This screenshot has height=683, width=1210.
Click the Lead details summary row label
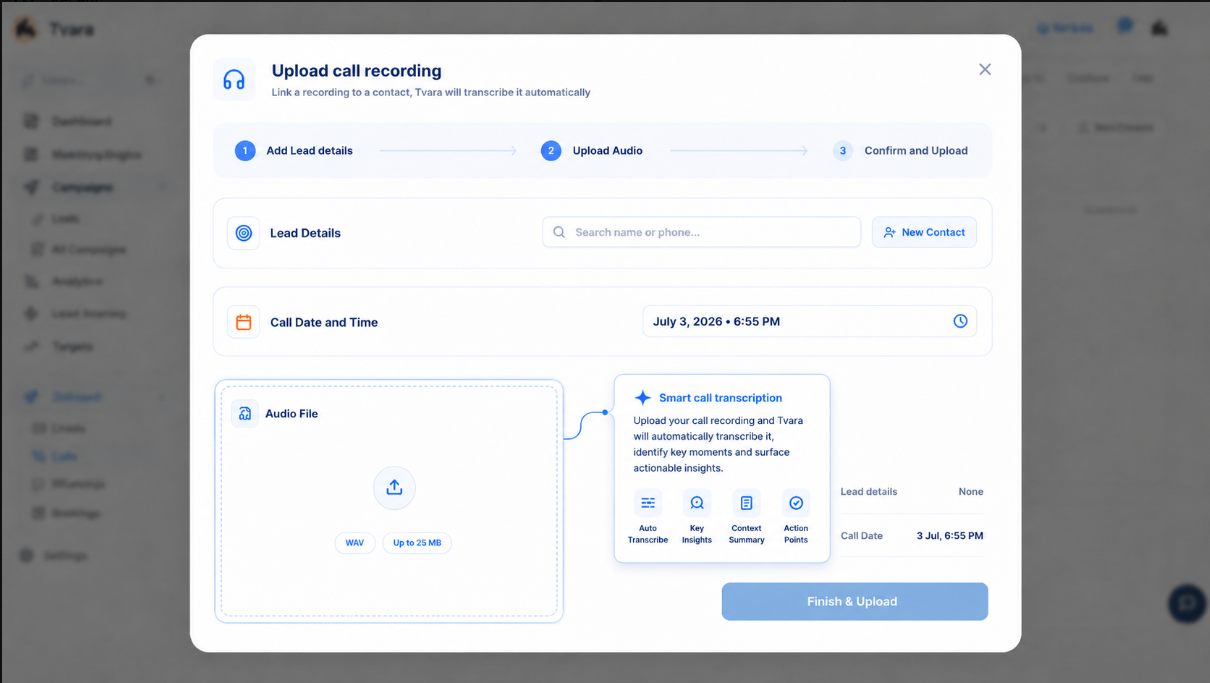pyautogui.click(x=869, y=492)
